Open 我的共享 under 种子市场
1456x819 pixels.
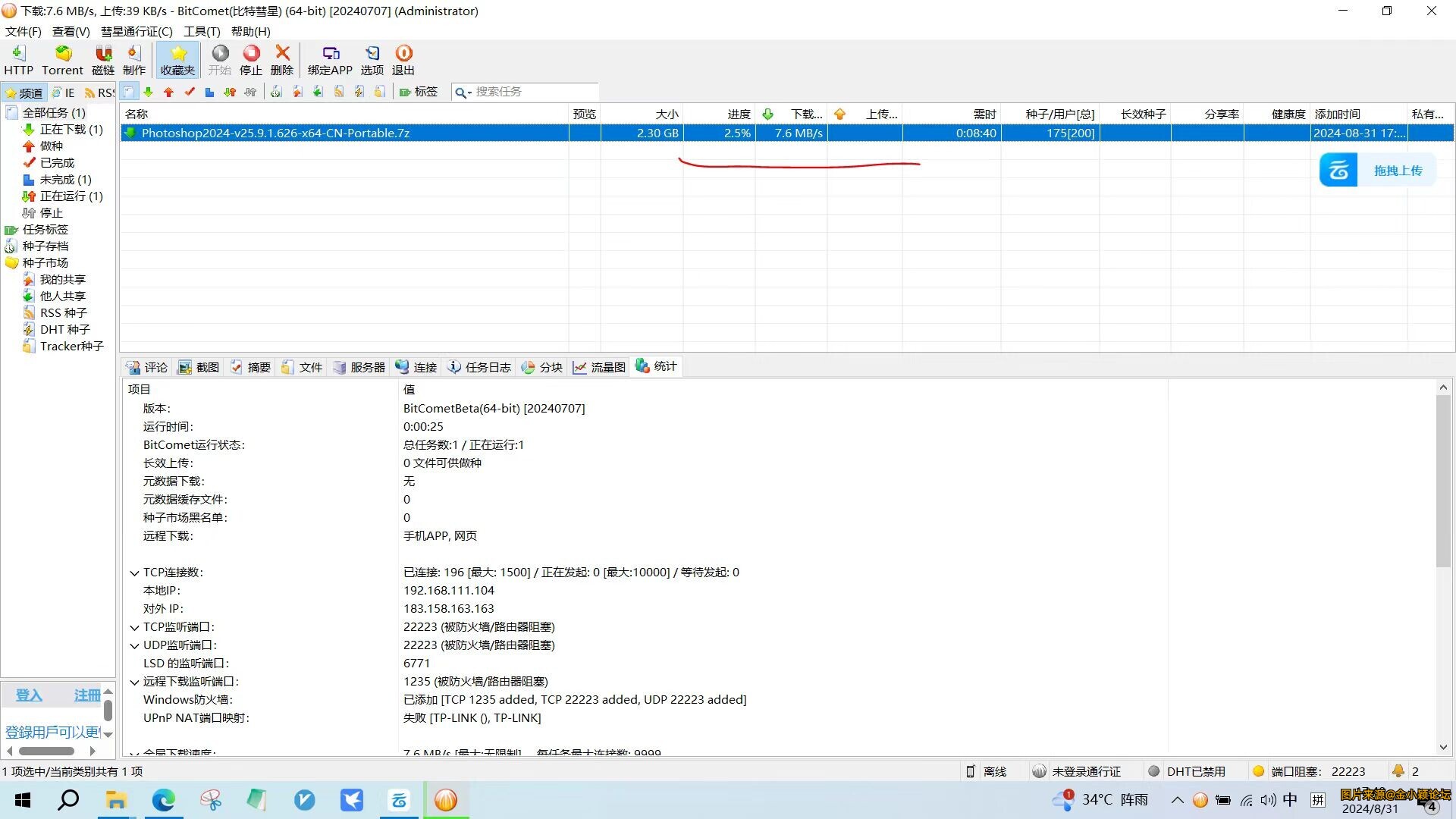[62, 279]
